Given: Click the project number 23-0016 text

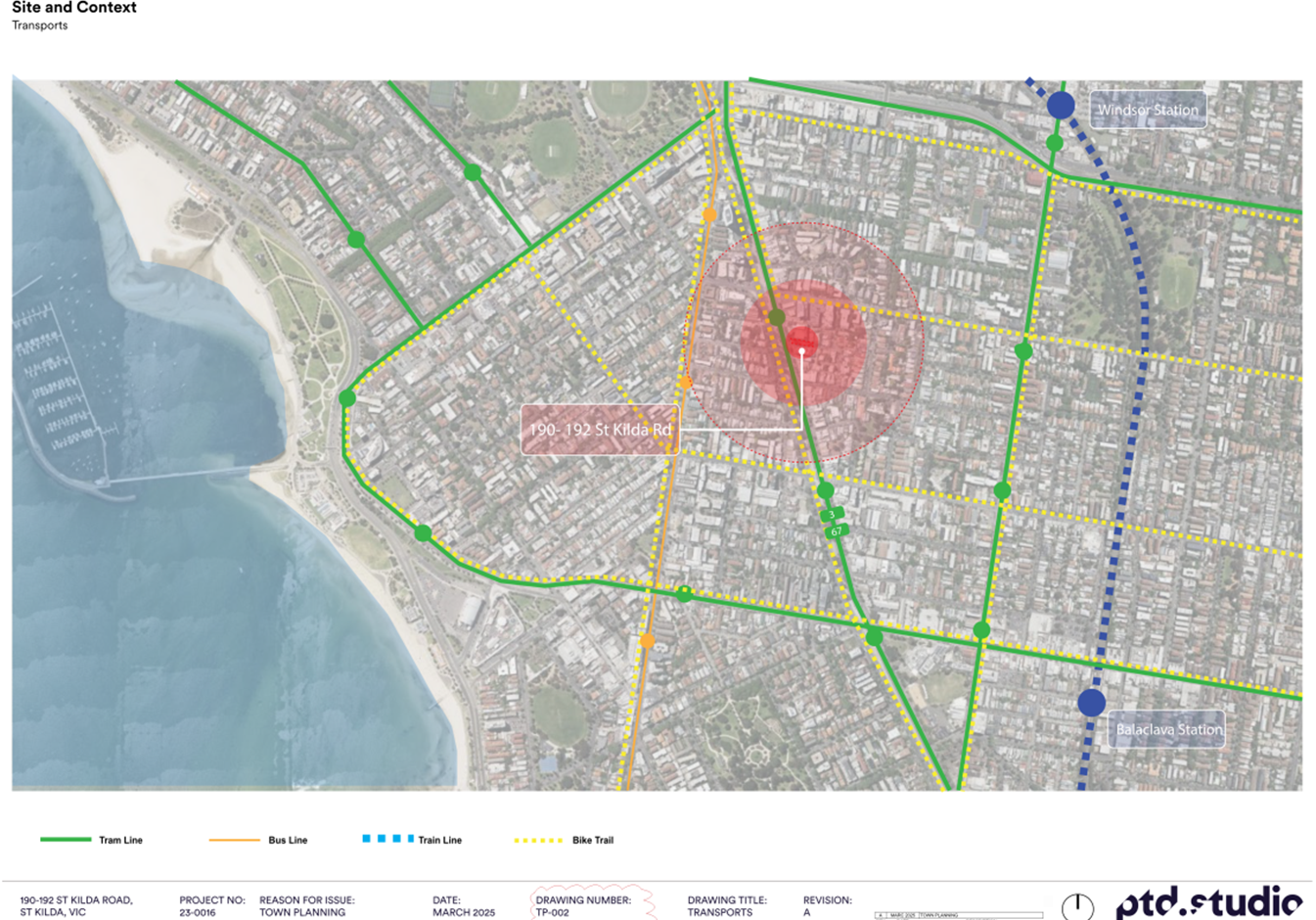Looking at the screenshot, I should pyautogui.click(x=198, y=912).
